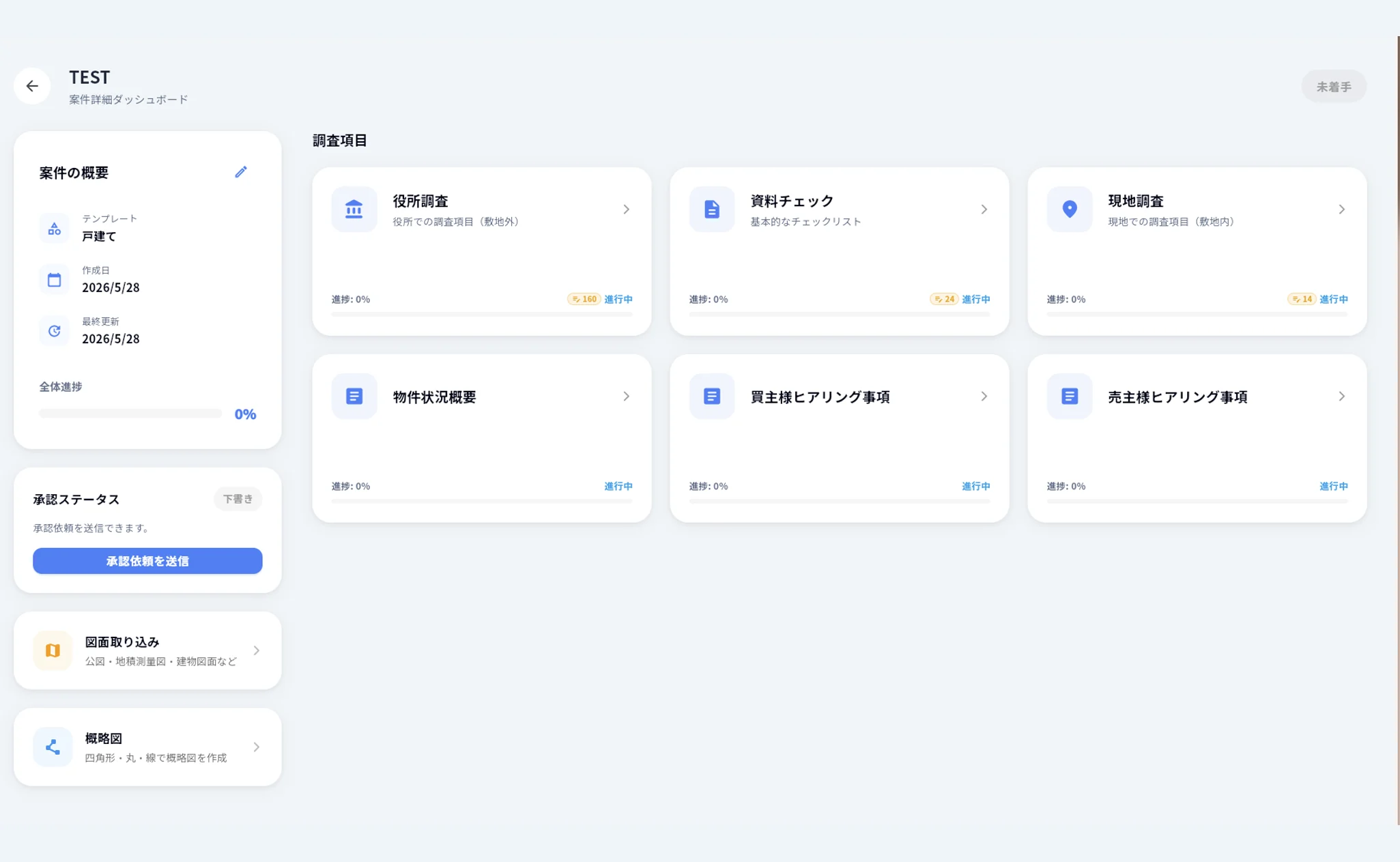
Task: Click the 最終更新 refresh clock icon
Action: click(x=54, y=331)
